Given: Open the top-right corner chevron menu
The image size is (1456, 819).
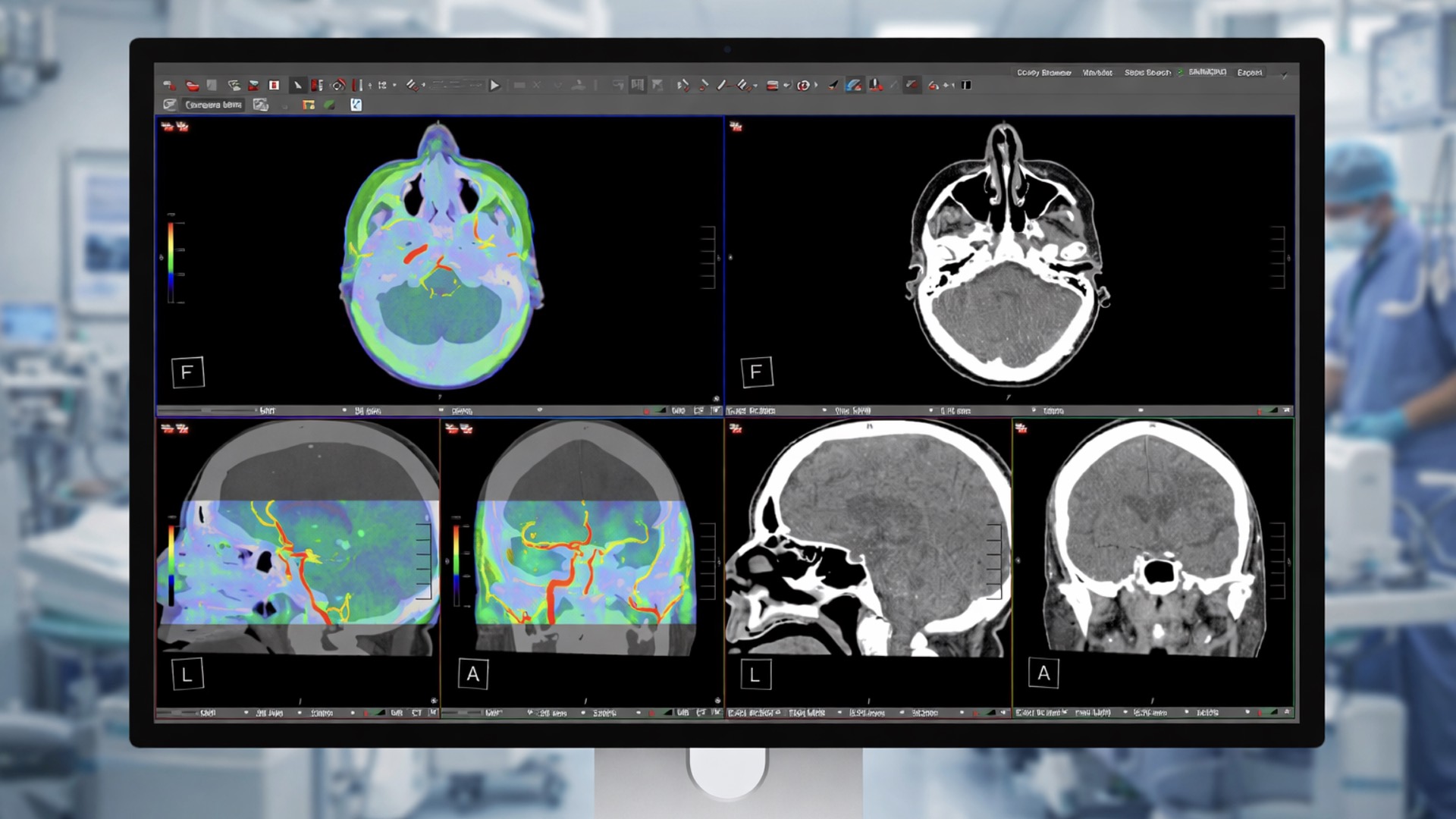Looking at the screenshot, I should 1284,74.
